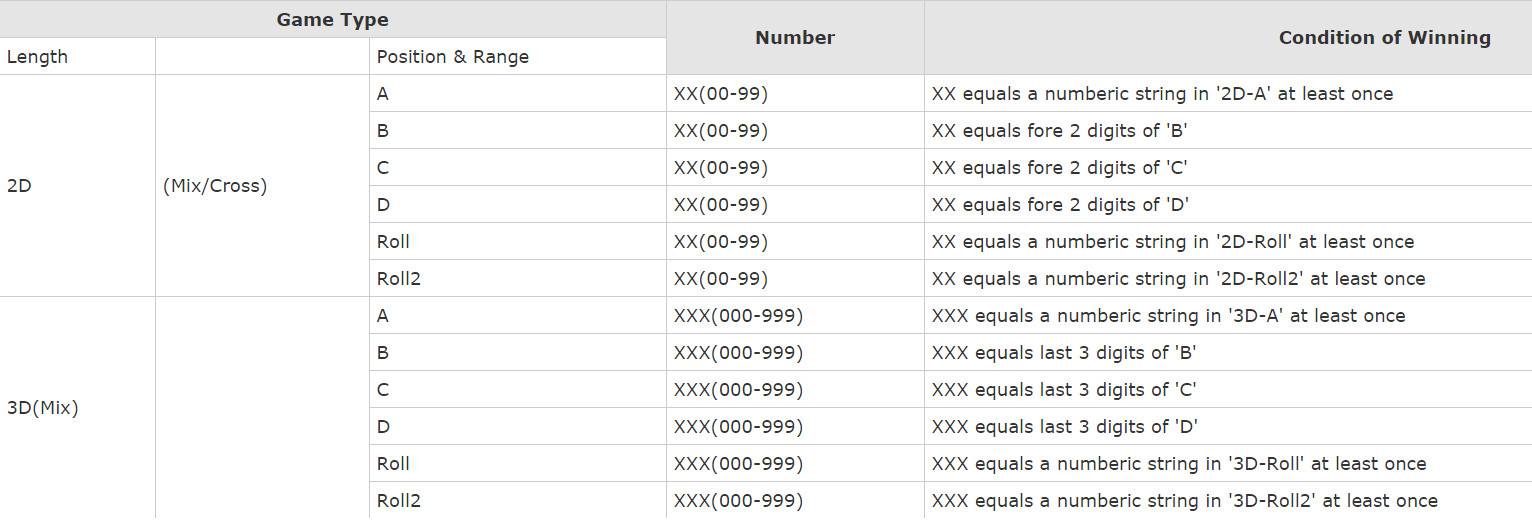Click condition text mentioning '2D-Roll' once

[1172, 242]
